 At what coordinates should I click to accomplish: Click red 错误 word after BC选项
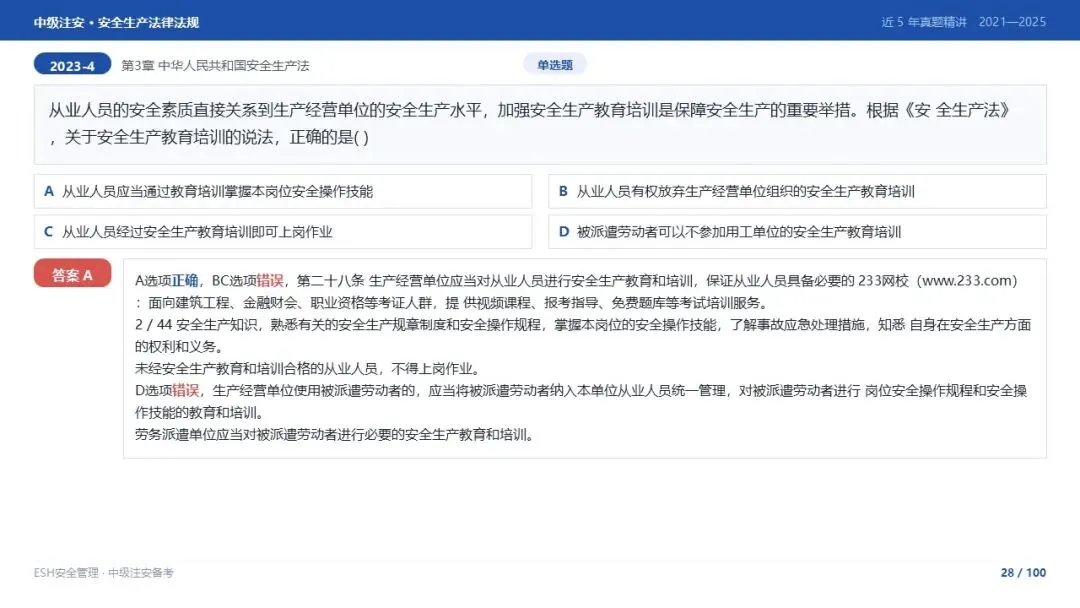click(x=270, y=280)
